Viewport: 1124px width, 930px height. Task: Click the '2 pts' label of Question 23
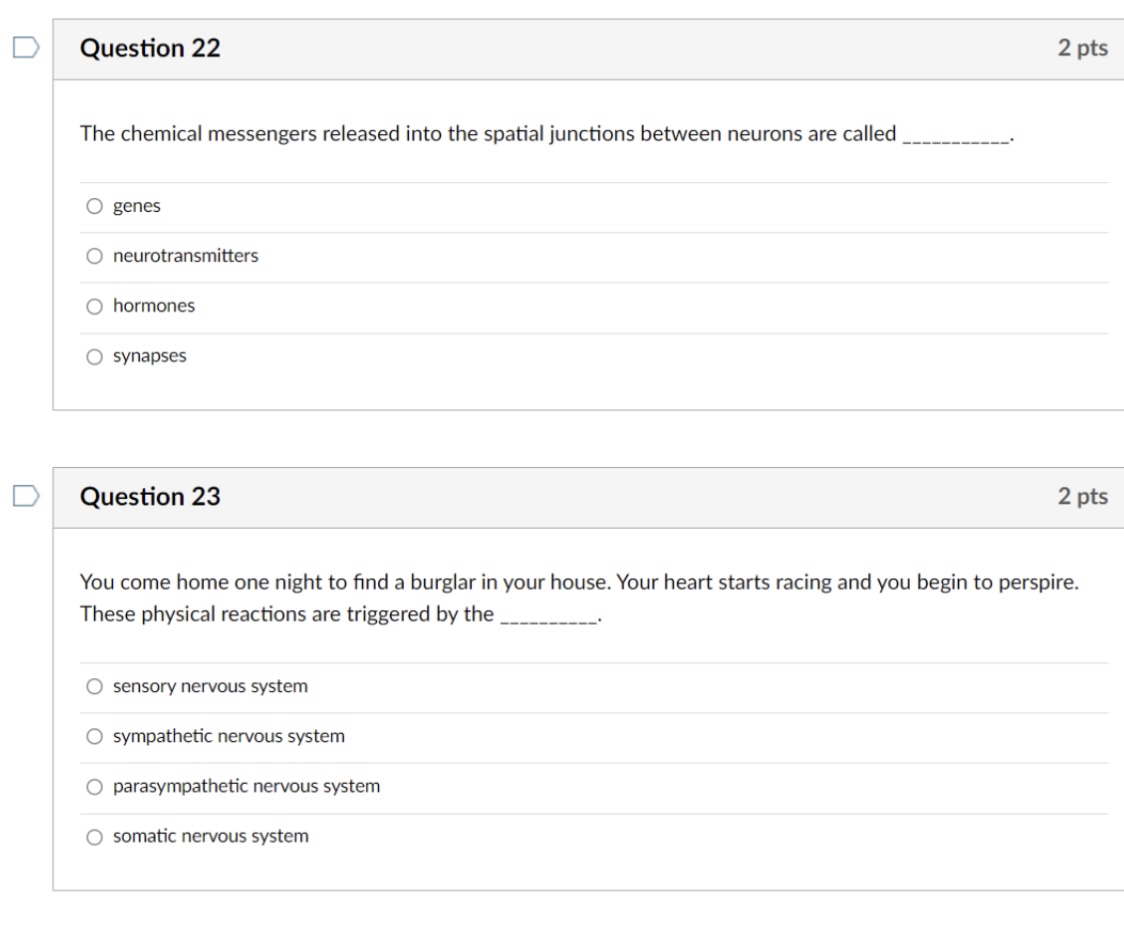pyautogui.click(x=1082, y=497)
